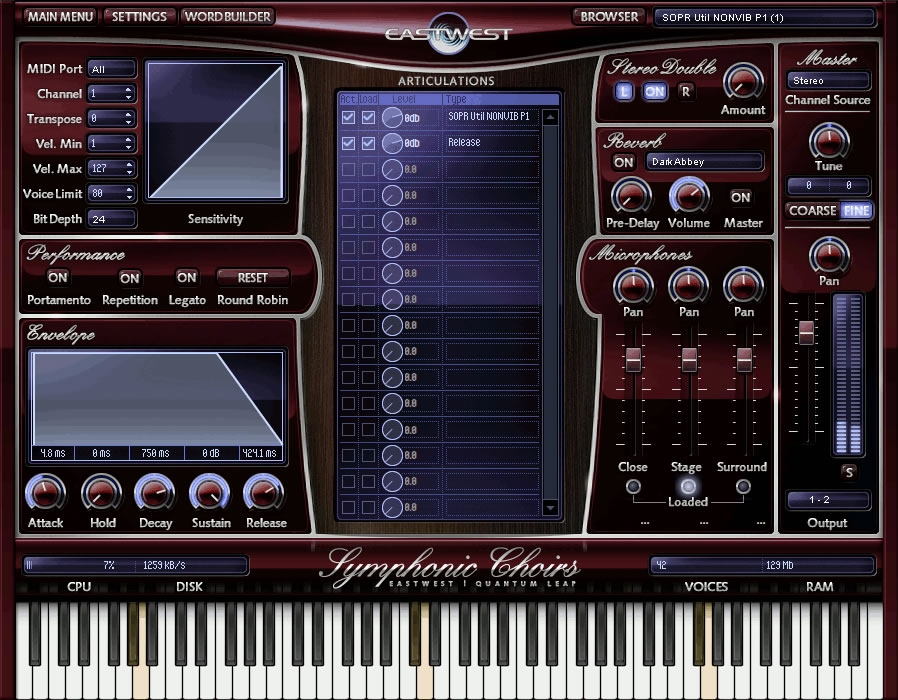Open Stage microphone options dots

click(x=704, y=522)
